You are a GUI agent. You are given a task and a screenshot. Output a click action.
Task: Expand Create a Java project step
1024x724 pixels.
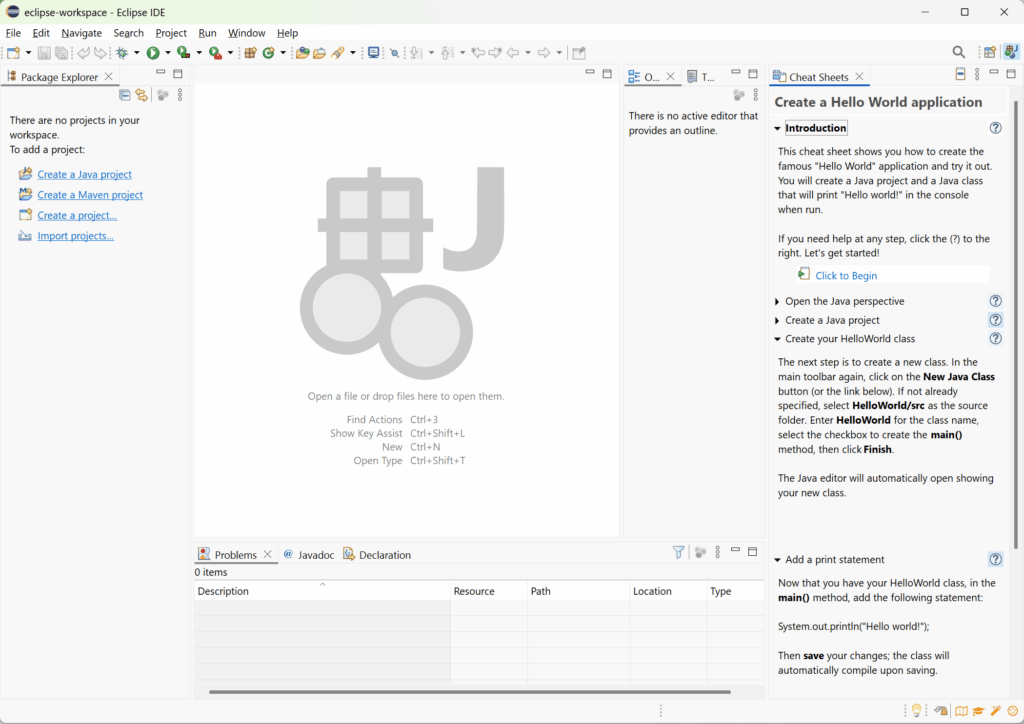tap(777, 321)
